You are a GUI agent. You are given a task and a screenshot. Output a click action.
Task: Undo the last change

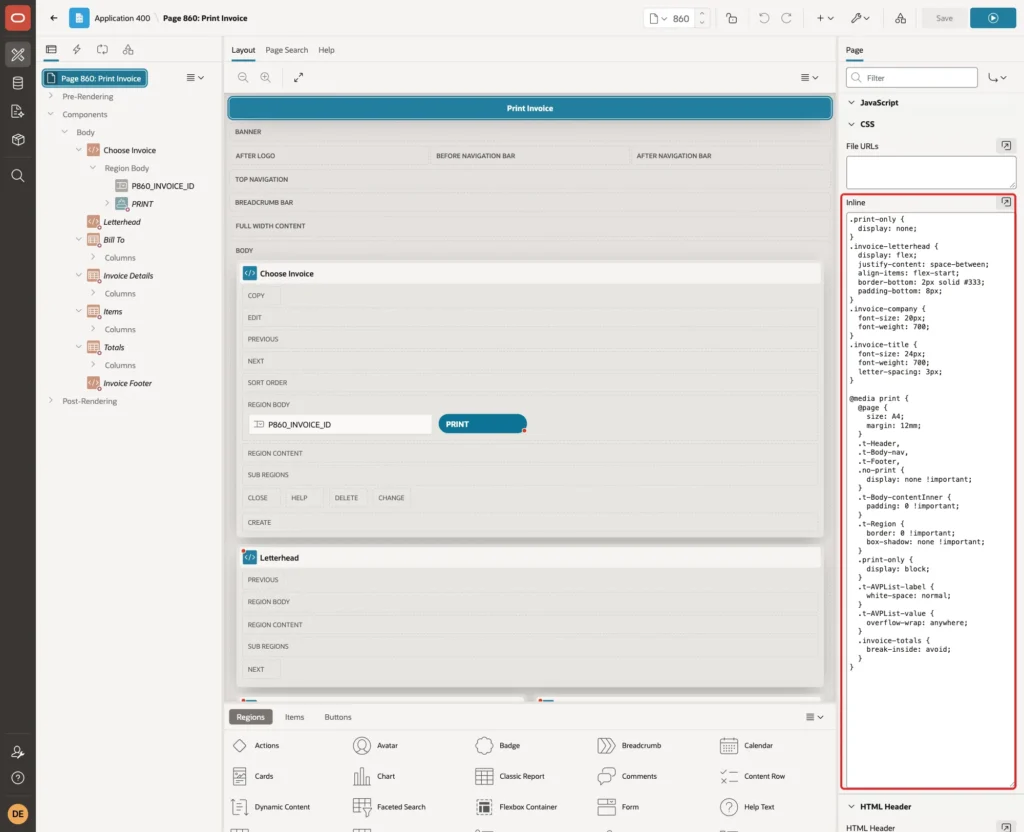coord(763,18)
